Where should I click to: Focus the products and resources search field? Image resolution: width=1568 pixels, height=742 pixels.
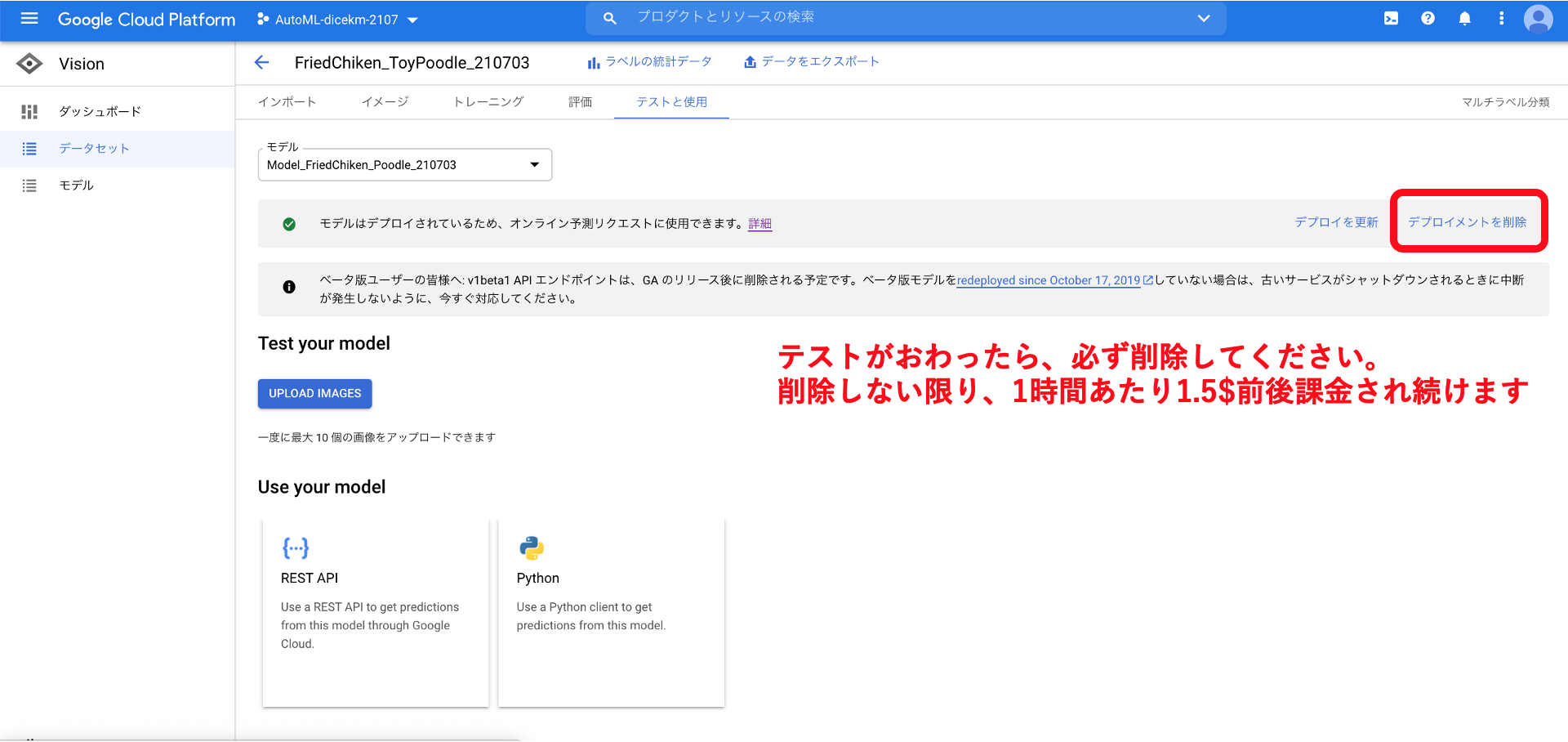pos(906,18)
